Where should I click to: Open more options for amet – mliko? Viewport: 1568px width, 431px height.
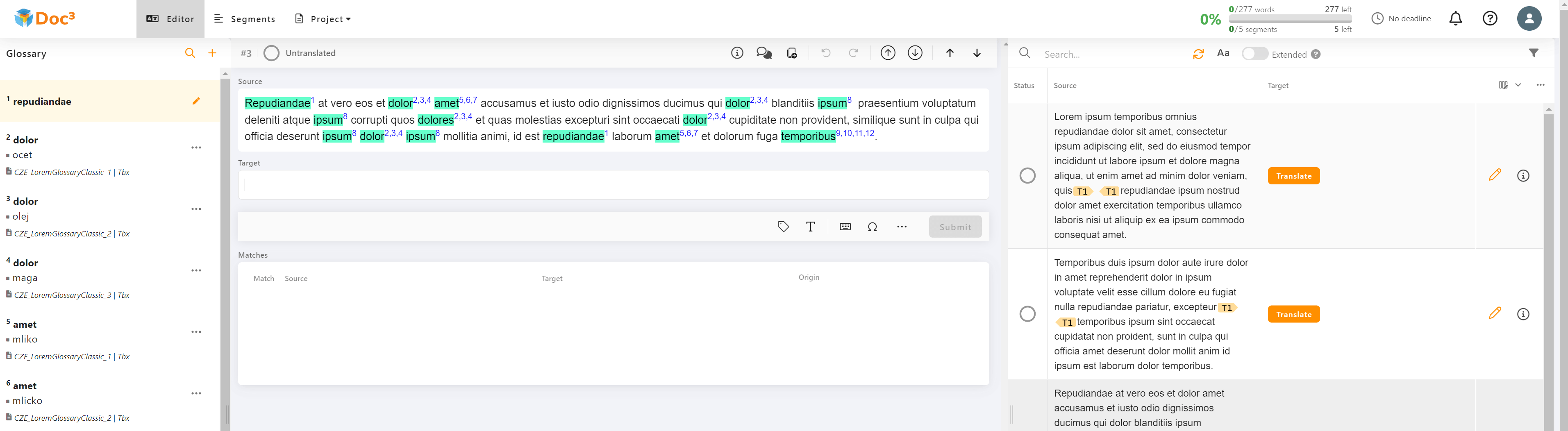[x=196, y=332]
